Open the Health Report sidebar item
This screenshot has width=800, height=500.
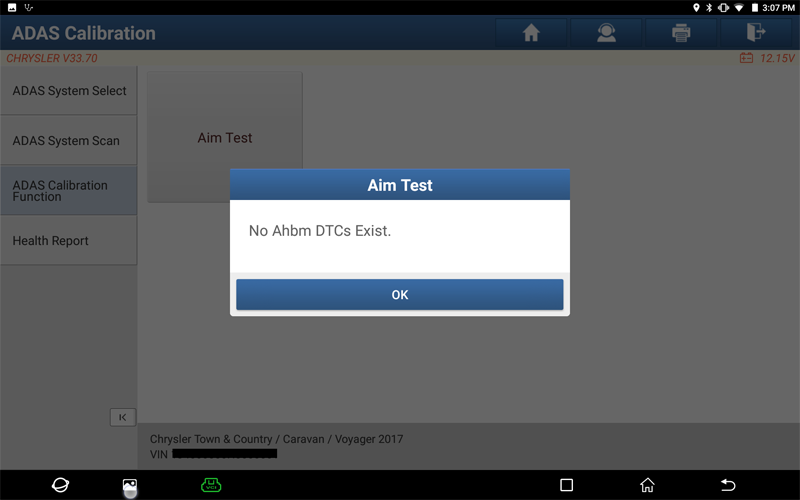(69, 241)
